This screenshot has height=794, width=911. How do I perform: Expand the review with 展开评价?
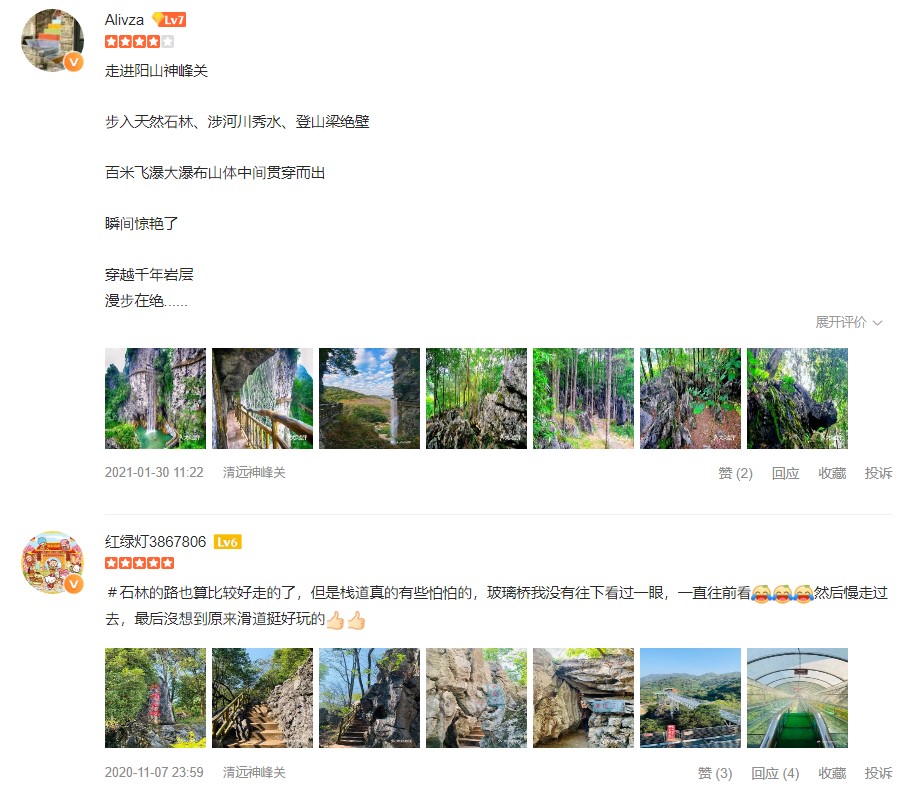(x=849, y=322)
